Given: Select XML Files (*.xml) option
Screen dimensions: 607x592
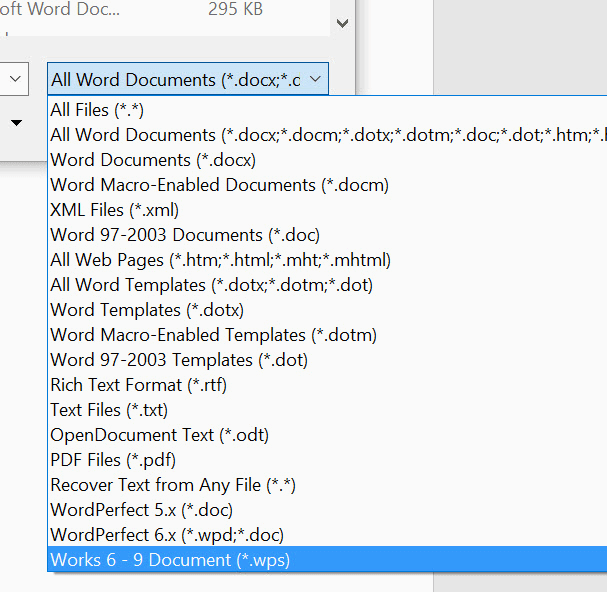Looking at the screenshot, I should [327, 210].
